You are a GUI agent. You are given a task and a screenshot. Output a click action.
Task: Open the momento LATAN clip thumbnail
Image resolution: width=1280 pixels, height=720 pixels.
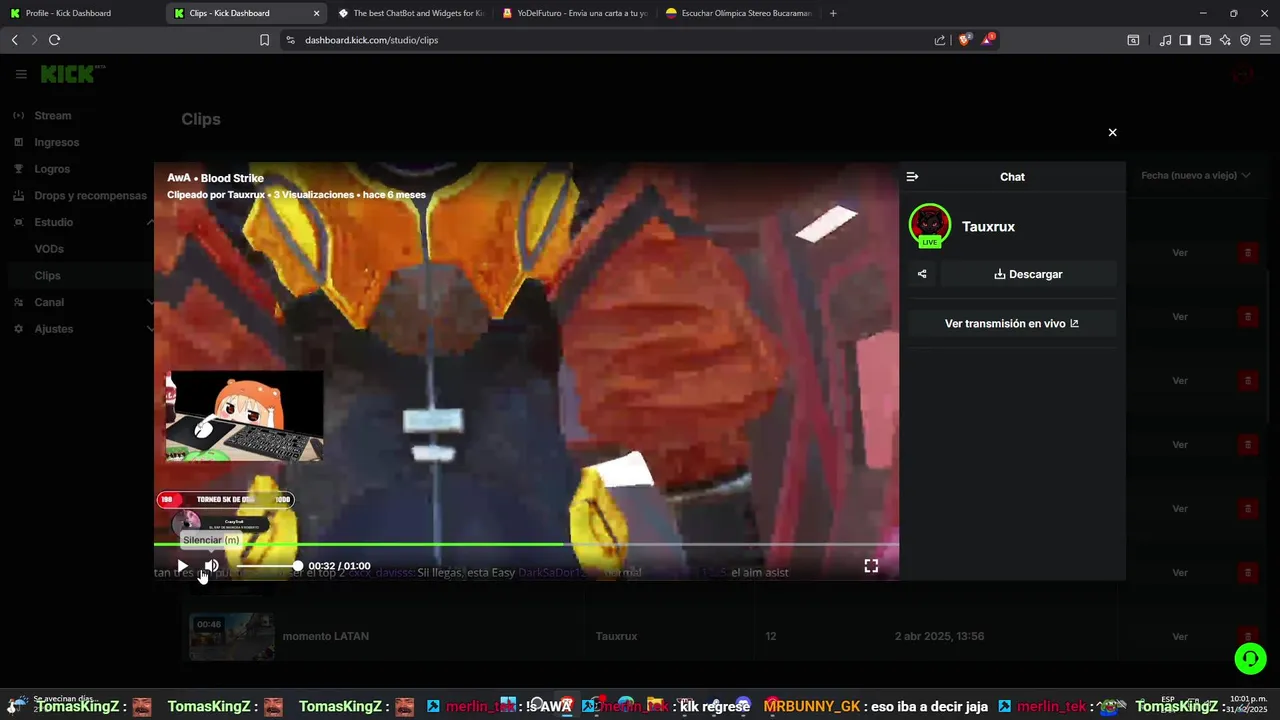pos(231,636)
